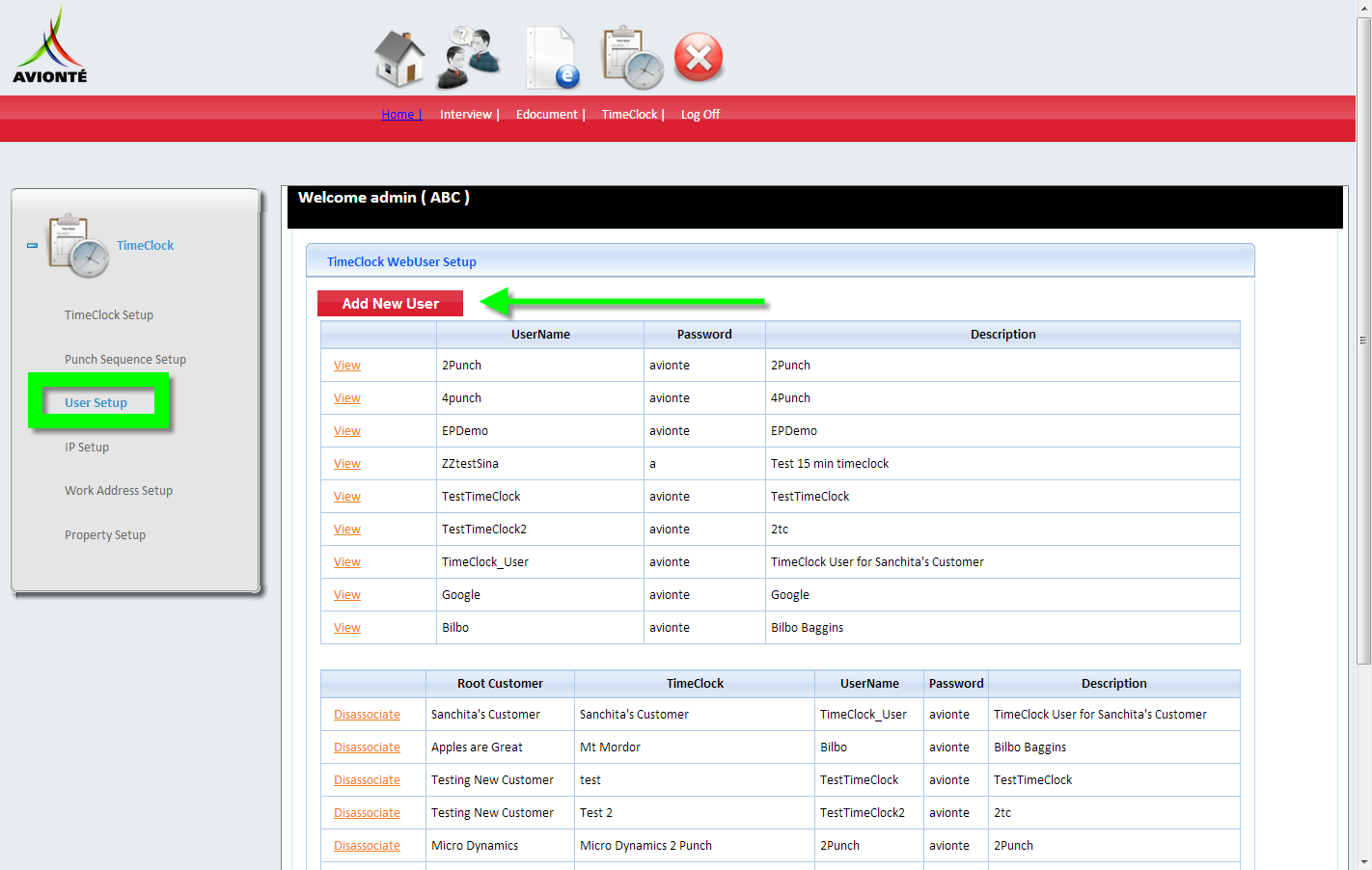Click the UserName header in upper table
Screen dimensions: 1372x870
540,335
